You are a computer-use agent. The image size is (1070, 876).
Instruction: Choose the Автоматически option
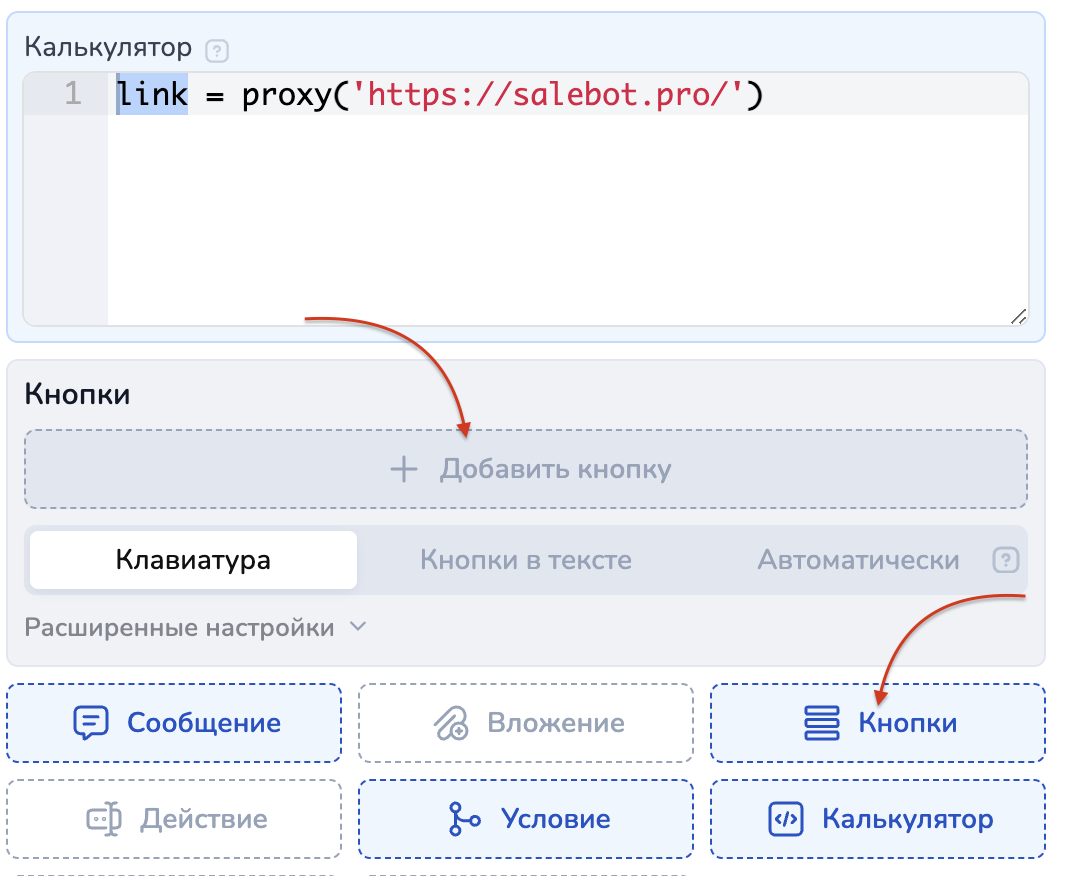pyautogui.click(x=858, y=560)
